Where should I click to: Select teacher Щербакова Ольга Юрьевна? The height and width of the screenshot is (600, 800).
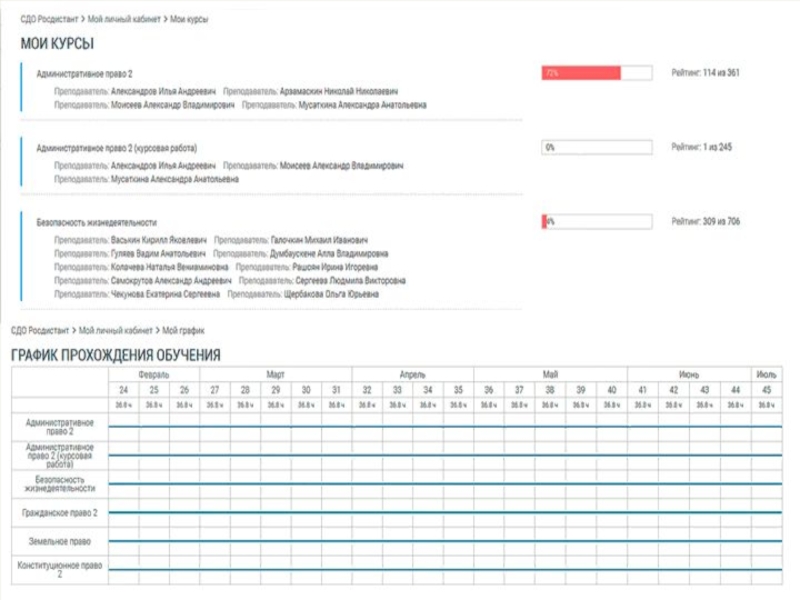tap(331, 295)
